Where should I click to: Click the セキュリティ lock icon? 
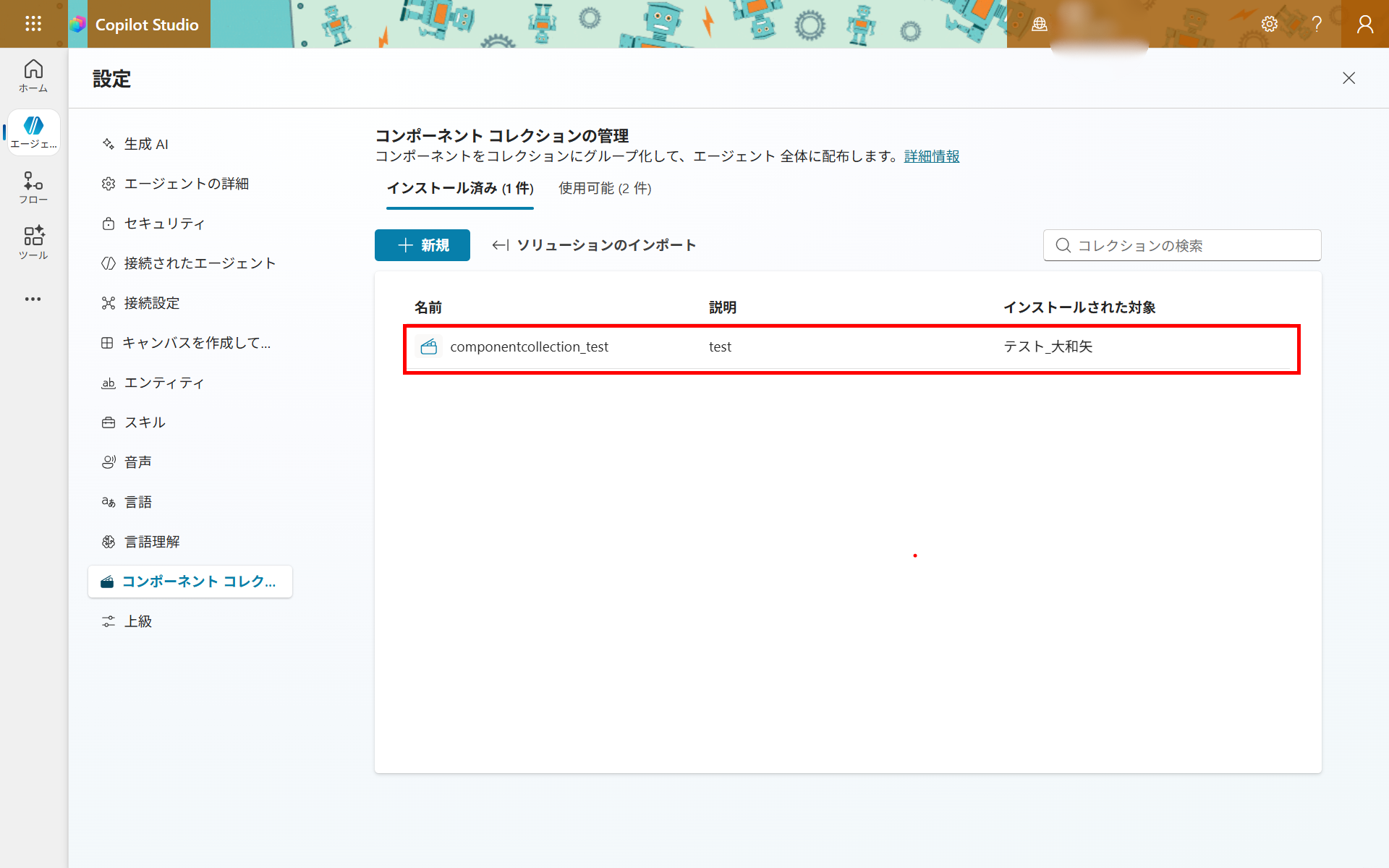(x=109, y=224)
